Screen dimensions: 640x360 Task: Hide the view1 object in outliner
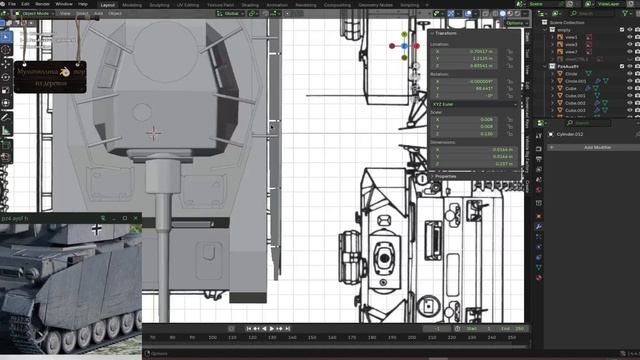(x=629, y=37)
